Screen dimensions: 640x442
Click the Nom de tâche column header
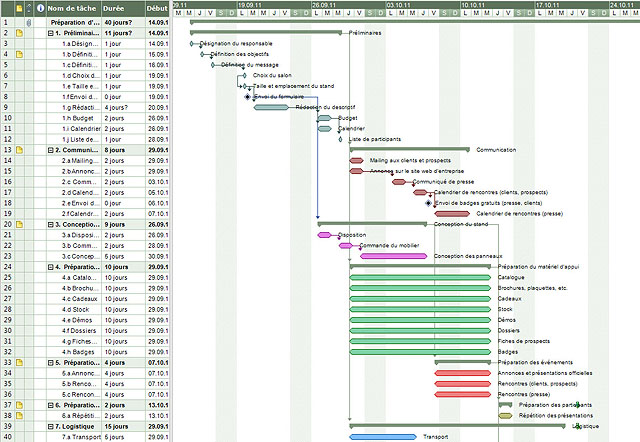pyautogui.click(x=73, y=8)
